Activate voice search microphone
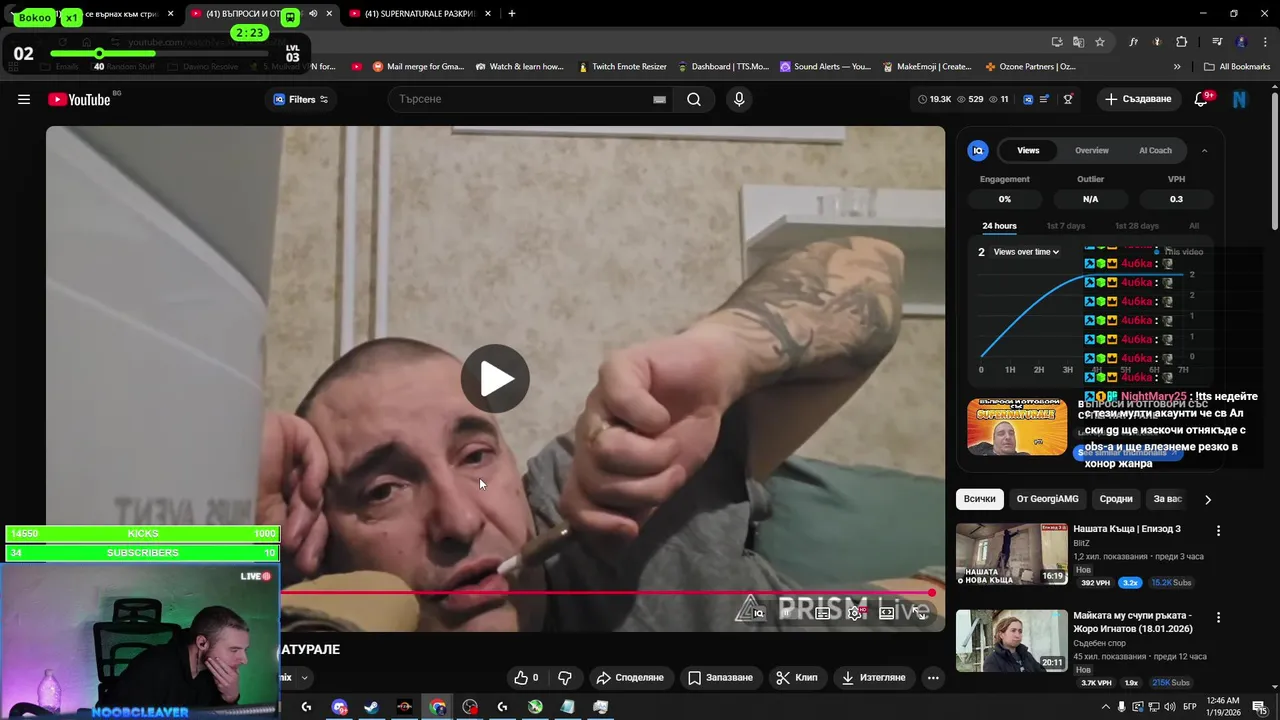Image resolution: width=1280 pixels, height=720 pixels. point(739,99)
